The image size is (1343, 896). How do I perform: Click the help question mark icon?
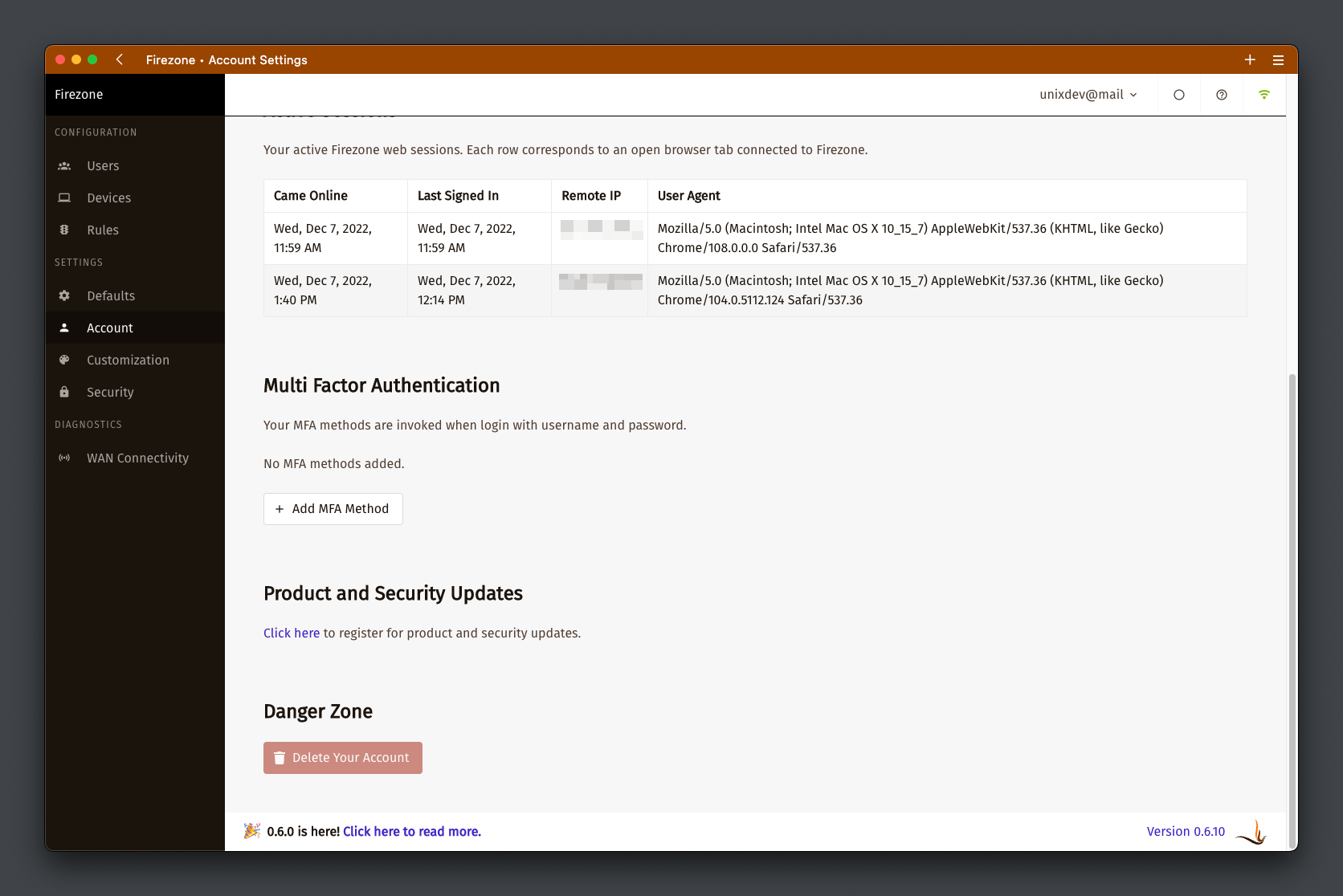coord(1222,95)
